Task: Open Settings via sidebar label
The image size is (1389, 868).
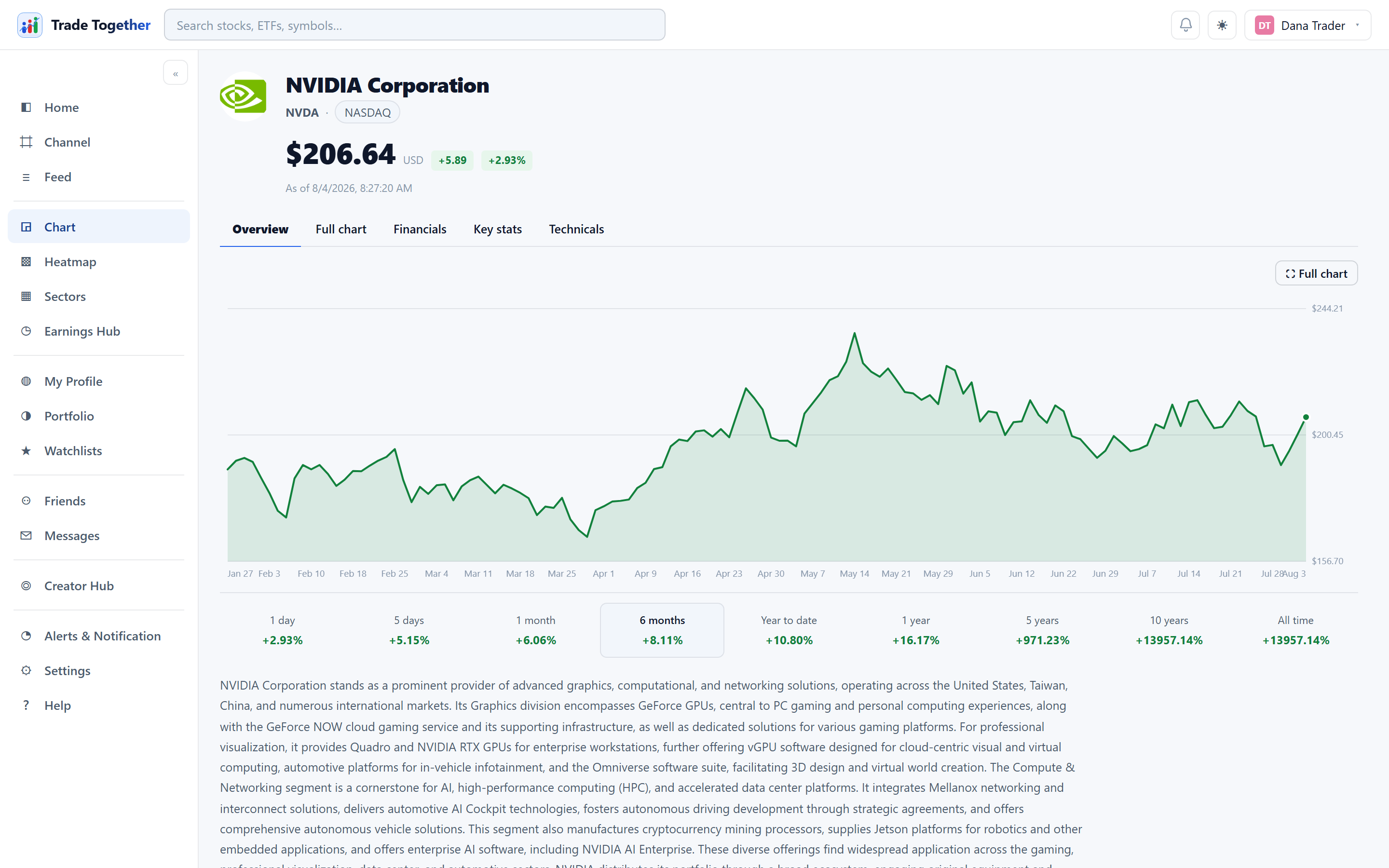Action: [x=68, y=670]
